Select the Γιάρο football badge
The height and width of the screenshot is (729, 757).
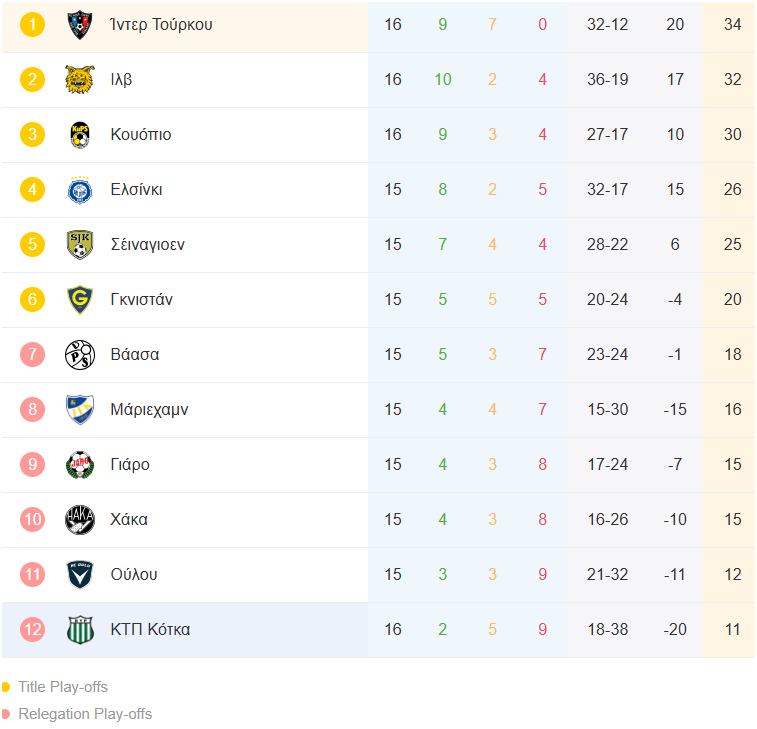pyautogui.click(x=80, y=465)
